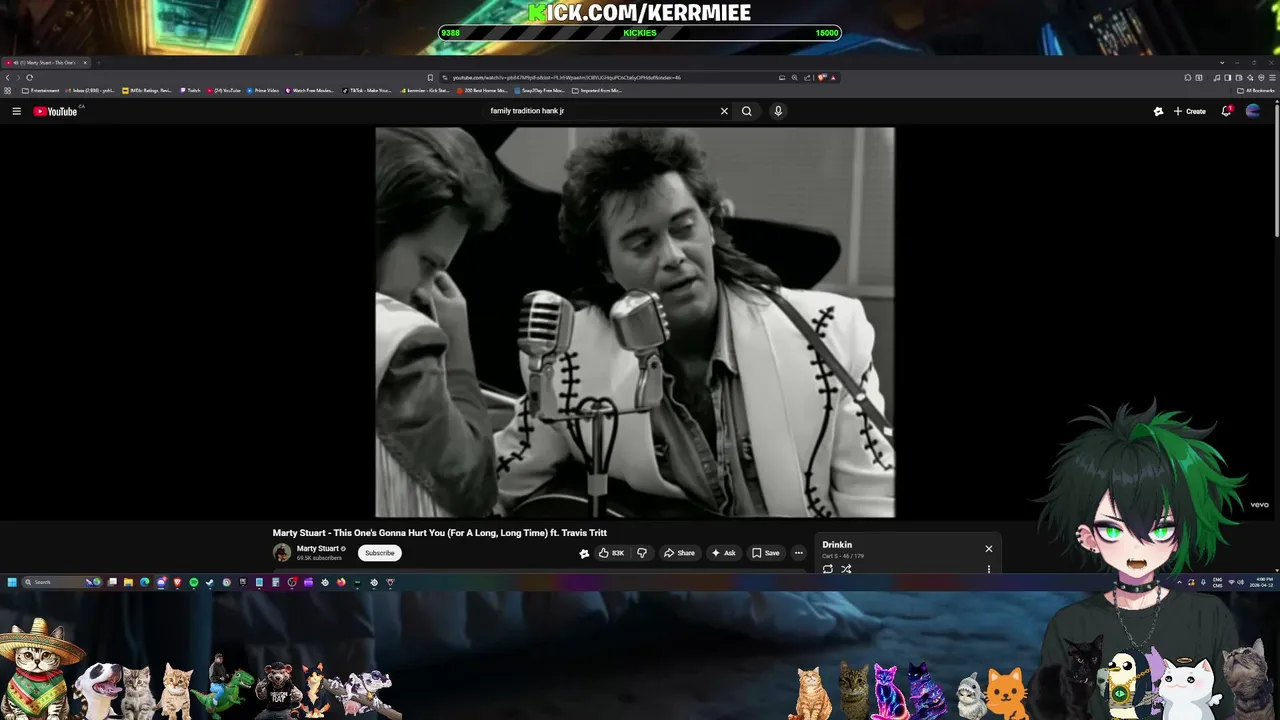Image resolution: width=1280 pixels, height=720 pixels.
Task: Open the Entertainment bookmarks folder
Action: tap(41, 90)
